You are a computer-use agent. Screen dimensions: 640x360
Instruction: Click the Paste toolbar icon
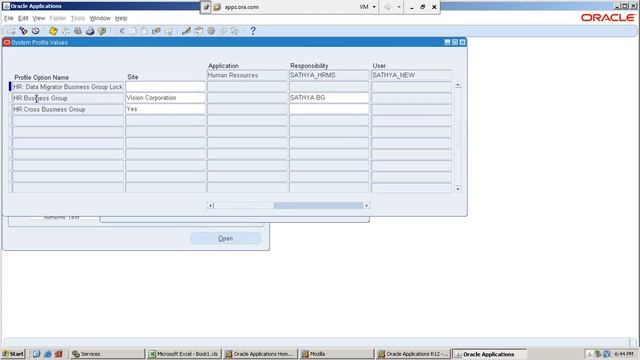144,31
